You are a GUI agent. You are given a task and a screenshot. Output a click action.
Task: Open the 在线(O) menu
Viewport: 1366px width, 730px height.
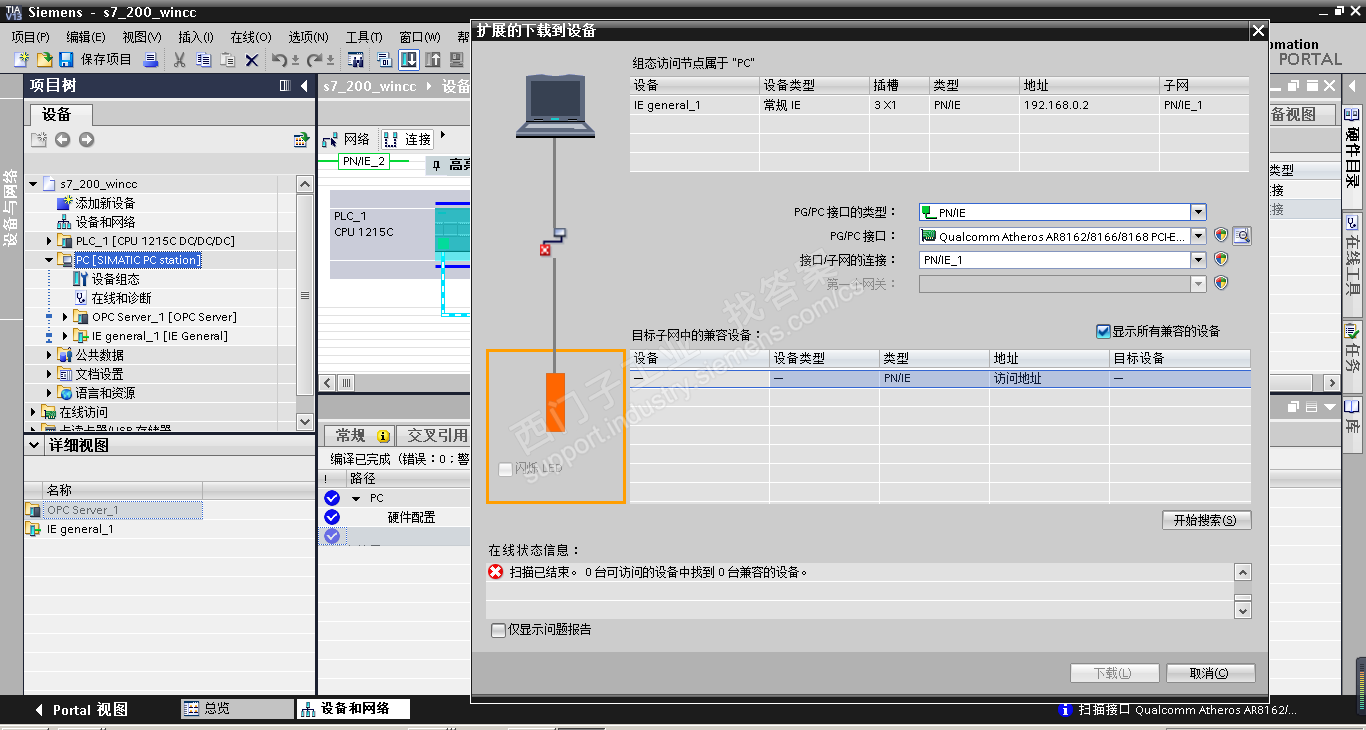pyautogui.click(x=250, y=37)
